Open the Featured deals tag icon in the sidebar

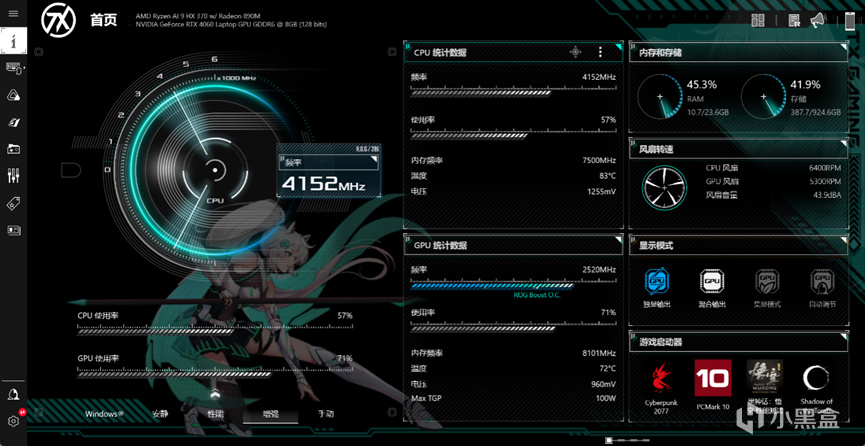pos(13,204)
